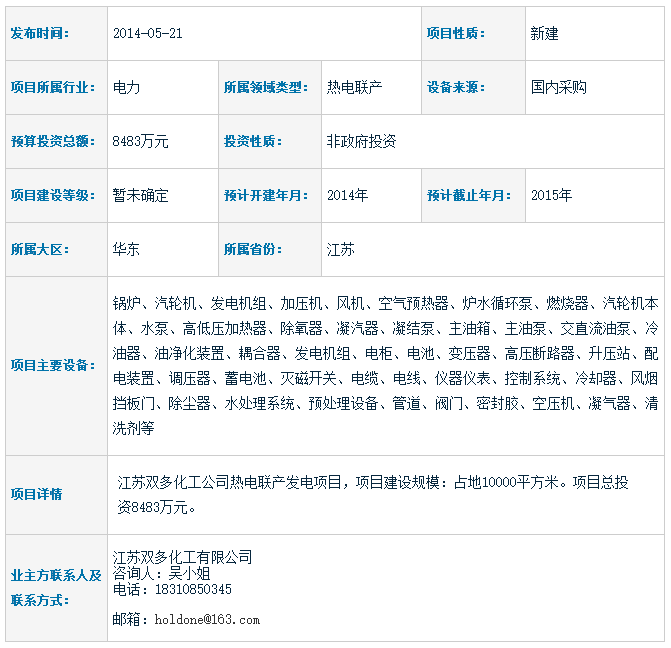The image size is (671, 648).
Task: Select the end year 2015年
Action: [551, 195]
